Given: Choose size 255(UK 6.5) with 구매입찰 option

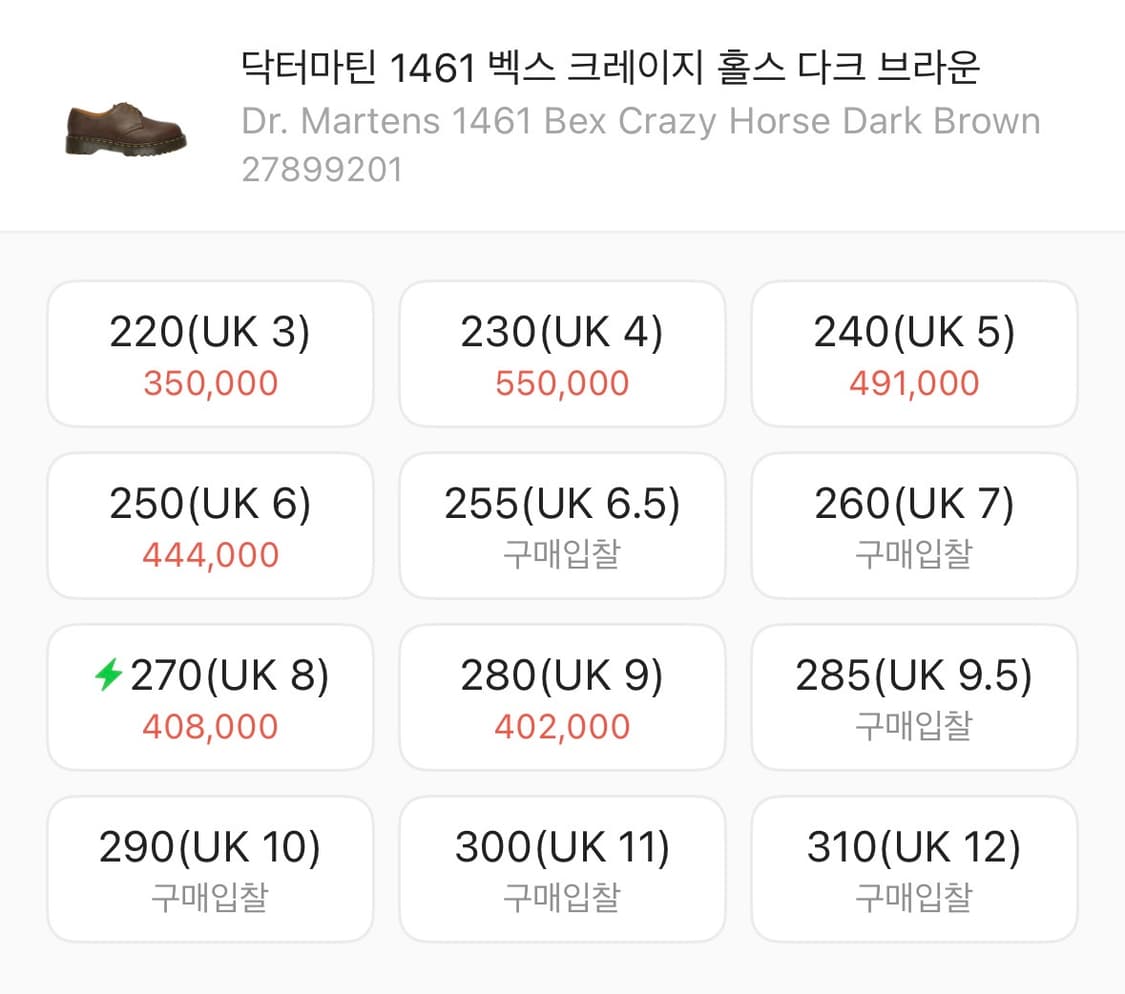Looking at the screenshot, I should 562,525.
